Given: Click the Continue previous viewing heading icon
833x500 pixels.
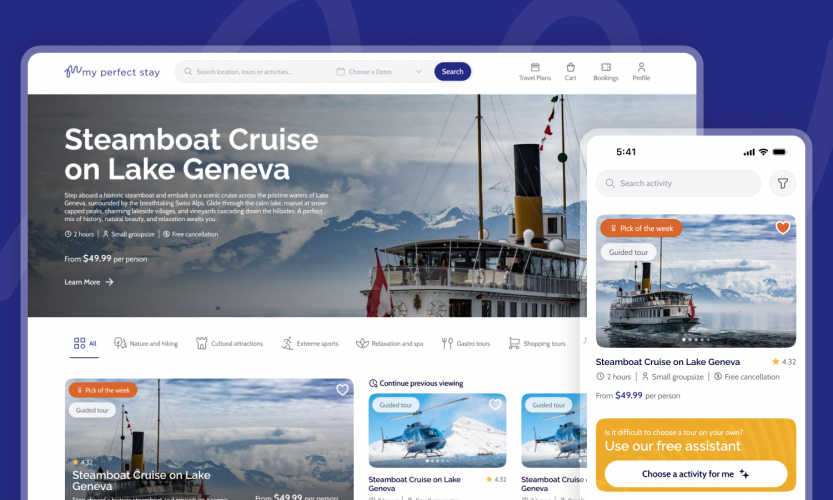Looking at the screenshot, I should click(x=373, y=383).
